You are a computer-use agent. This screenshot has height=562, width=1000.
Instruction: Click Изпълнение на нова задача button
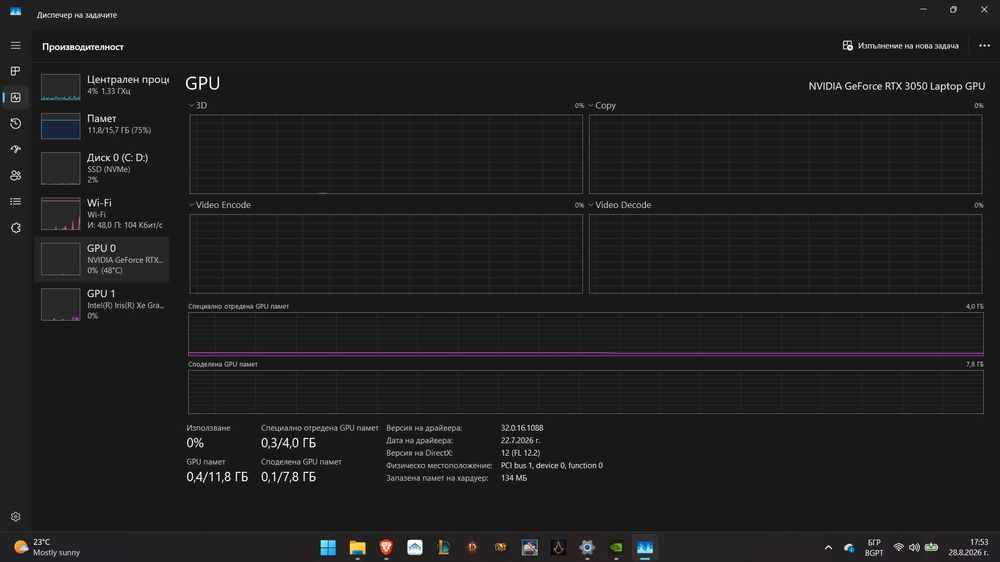(901, 46)
